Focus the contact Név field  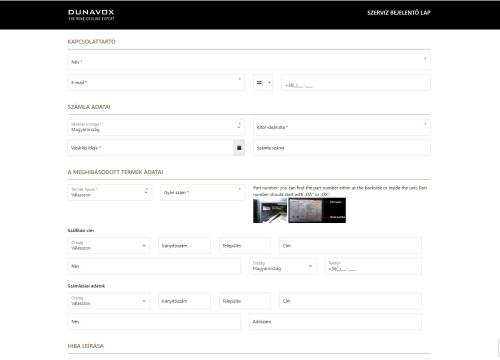click(x=249, y=62)
